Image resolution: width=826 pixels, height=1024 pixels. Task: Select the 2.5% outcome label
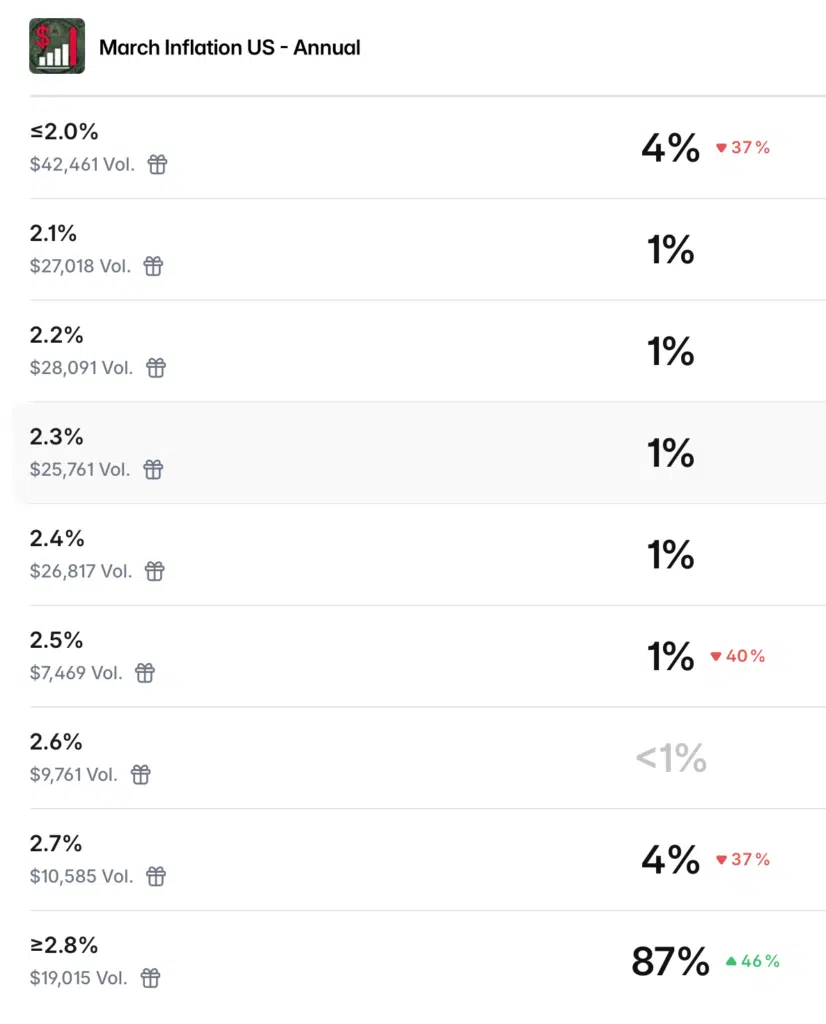point(57,640)
